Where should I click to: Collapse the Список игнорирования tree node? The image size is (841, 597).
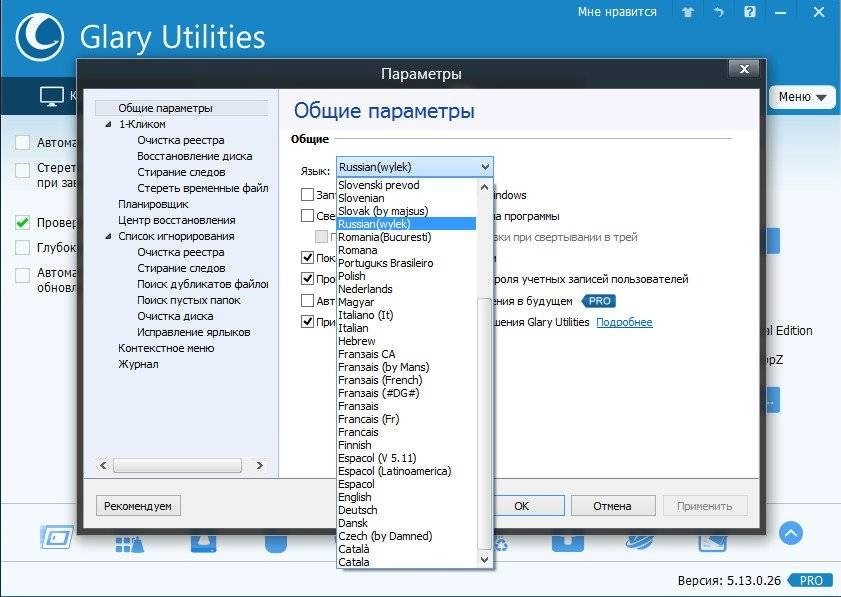[108, 236]
